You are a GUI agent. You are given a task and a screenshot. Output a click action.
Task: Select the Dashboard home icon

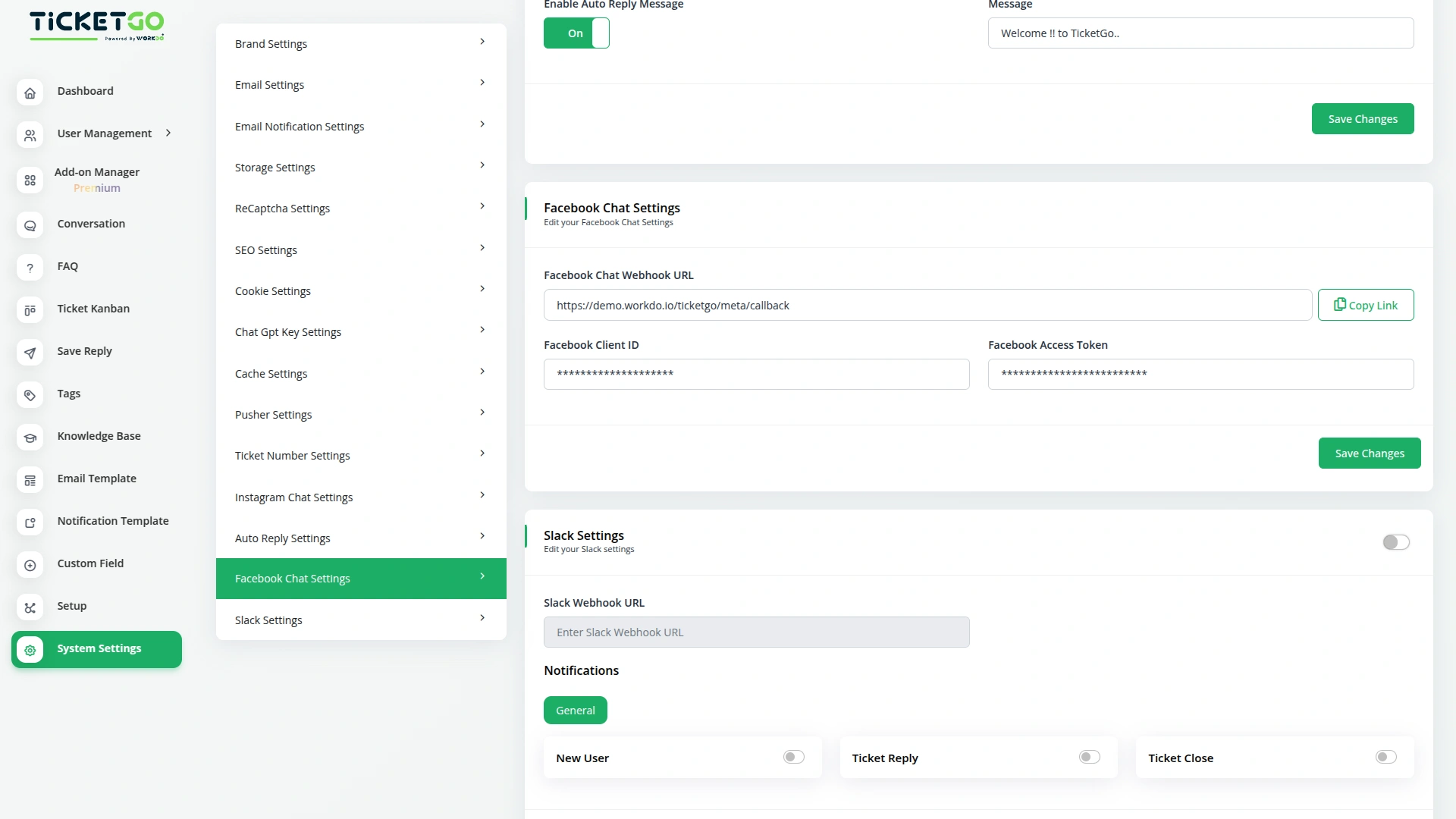click(30, 93)
